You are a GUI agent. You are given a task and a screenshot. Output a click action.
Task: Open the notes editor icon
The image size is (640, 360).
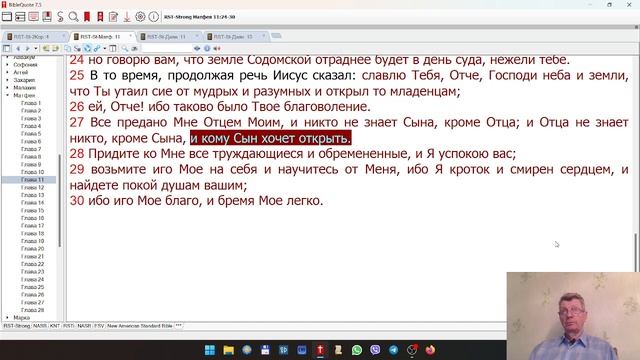pyautogui.click(x=113, y=17)
